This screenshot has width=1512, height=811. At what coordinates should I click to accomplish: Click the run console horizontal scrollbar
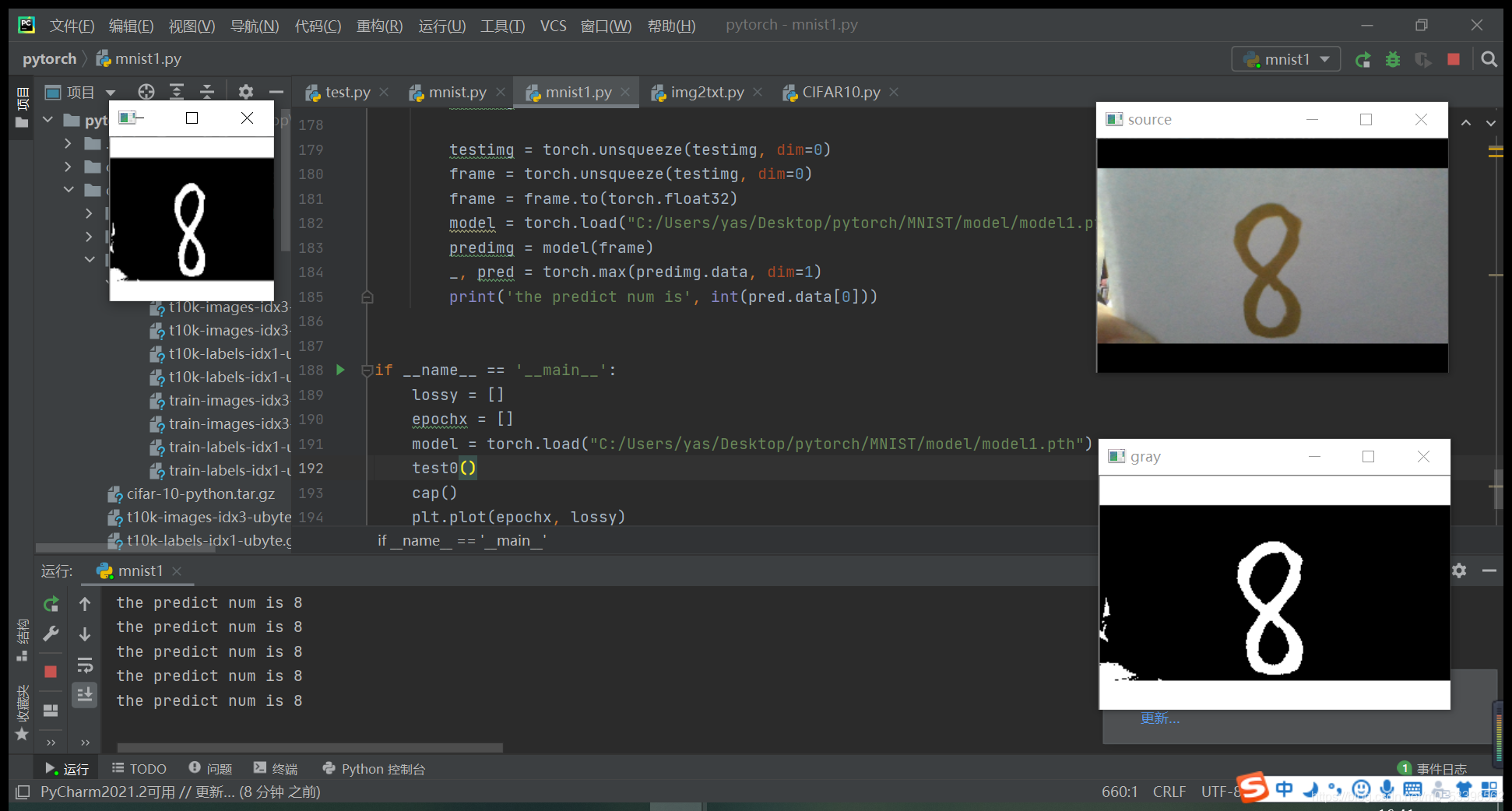pos(310,748)
